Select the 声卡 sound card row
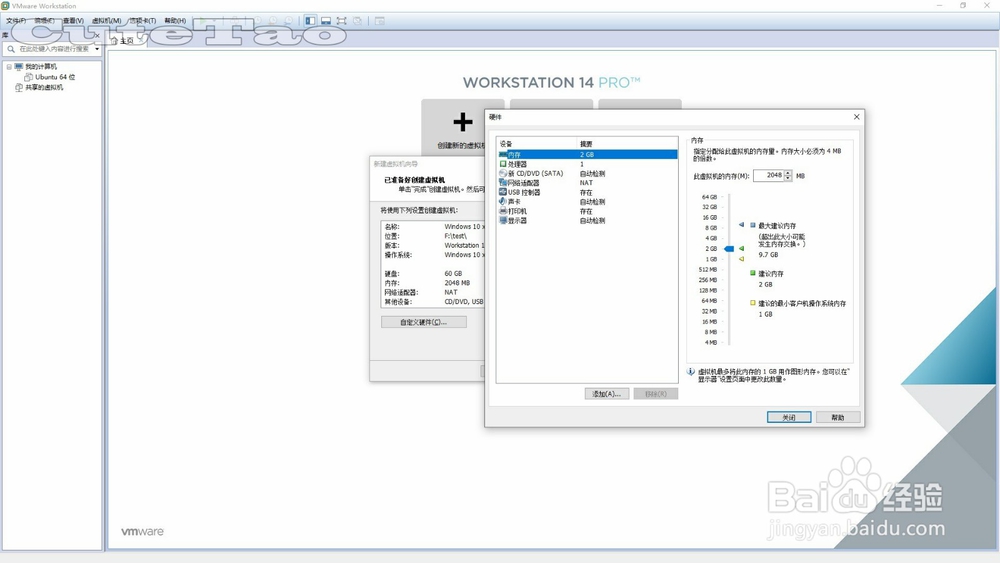Viewport: 1000px width, 563px height. coord(587,201)
